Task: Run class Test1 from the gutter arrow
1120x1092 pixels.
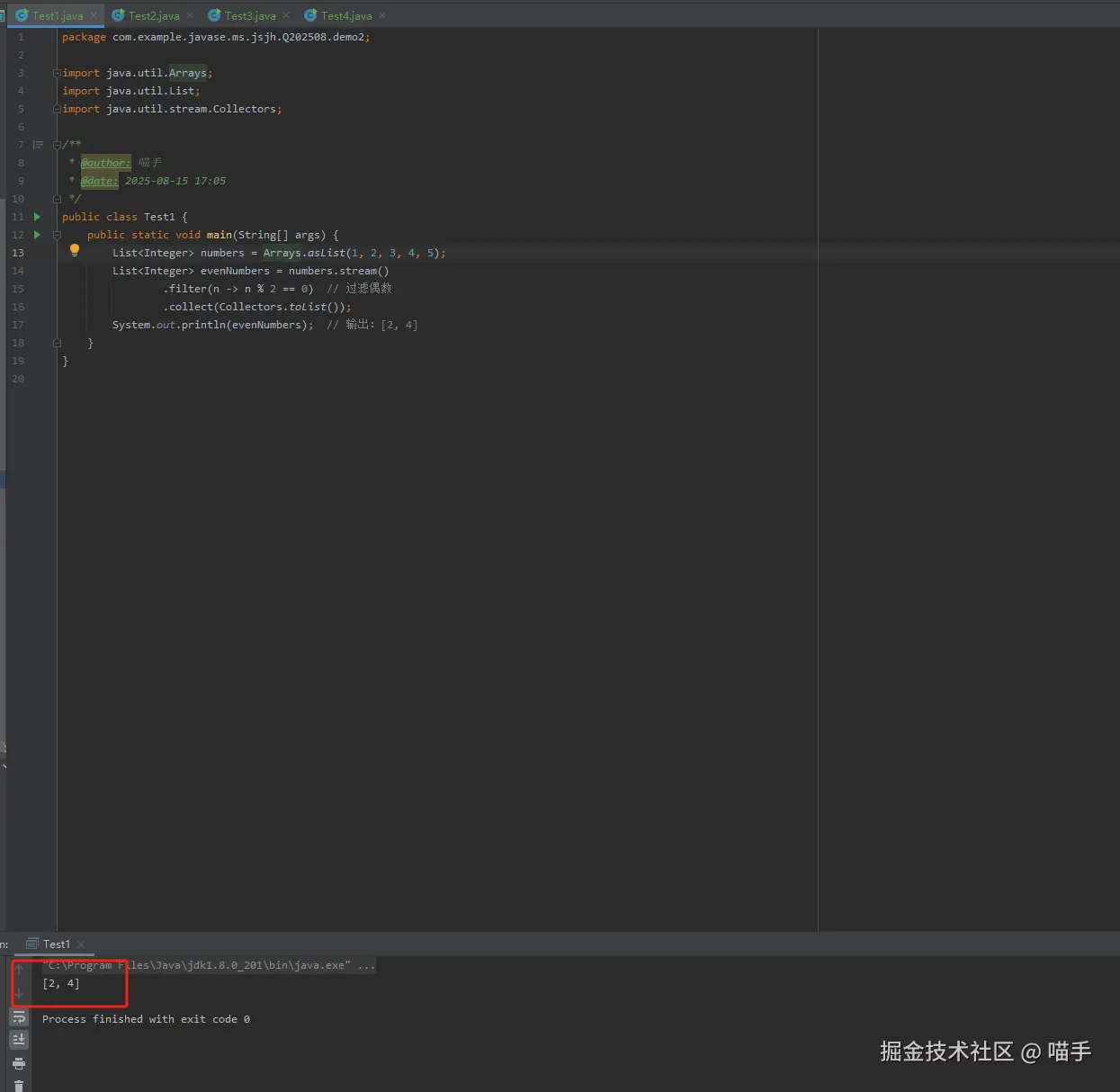Action: click(37, 217)
